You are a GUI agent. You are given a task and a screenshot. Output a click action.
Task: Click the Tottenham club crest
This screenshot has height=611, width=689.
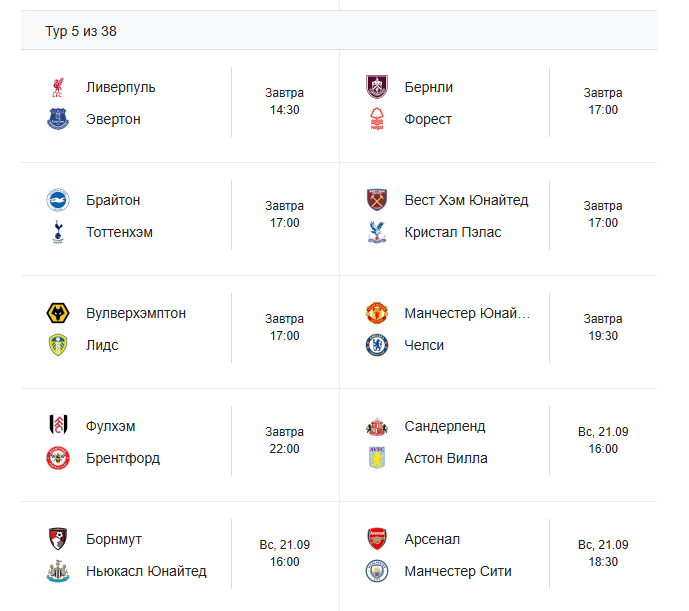58,232
